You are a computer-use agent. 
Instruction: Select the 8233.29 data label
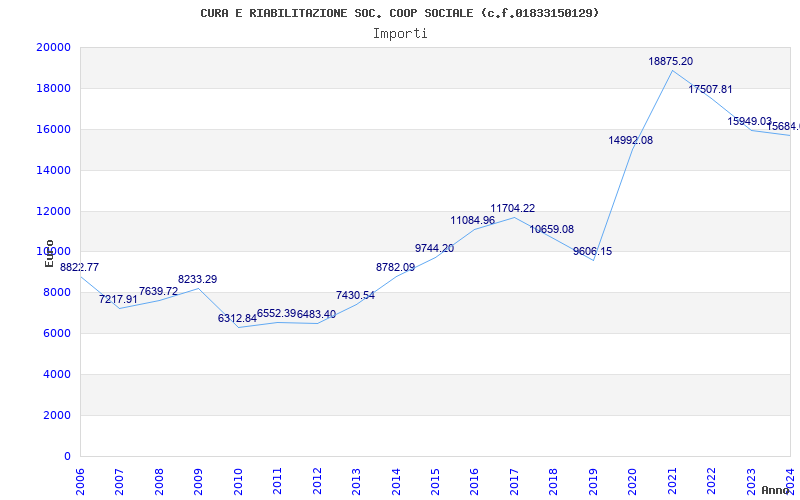pos(197,280)
